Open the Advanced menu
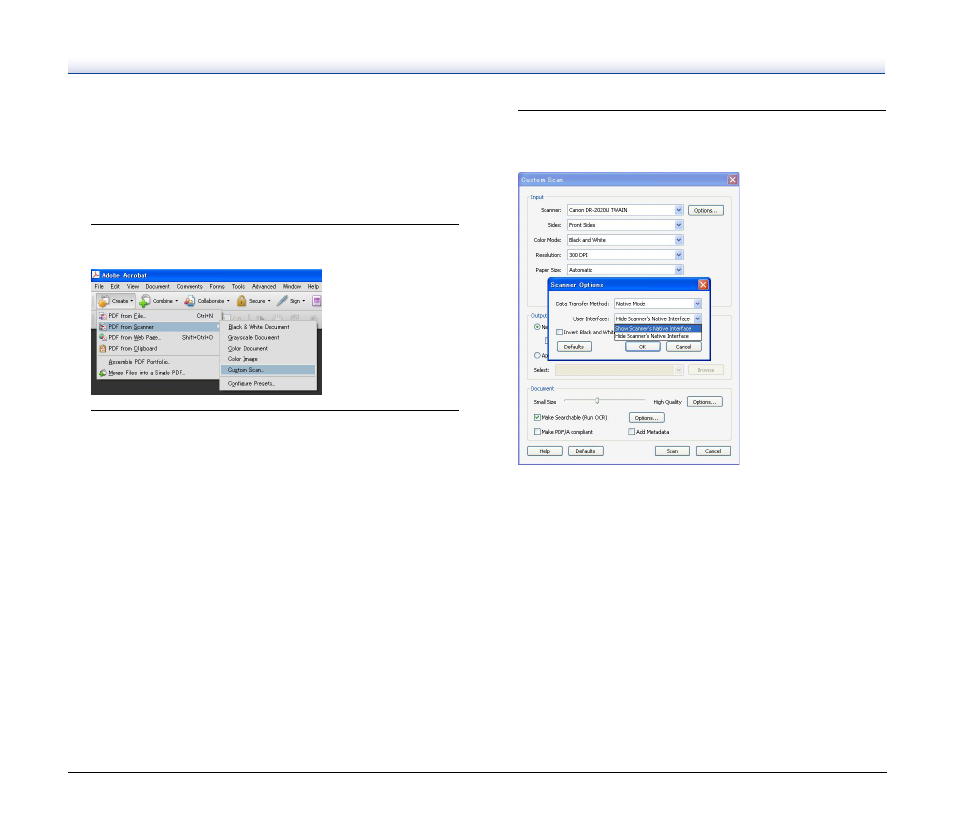The image size is (954, 818). 264,287
